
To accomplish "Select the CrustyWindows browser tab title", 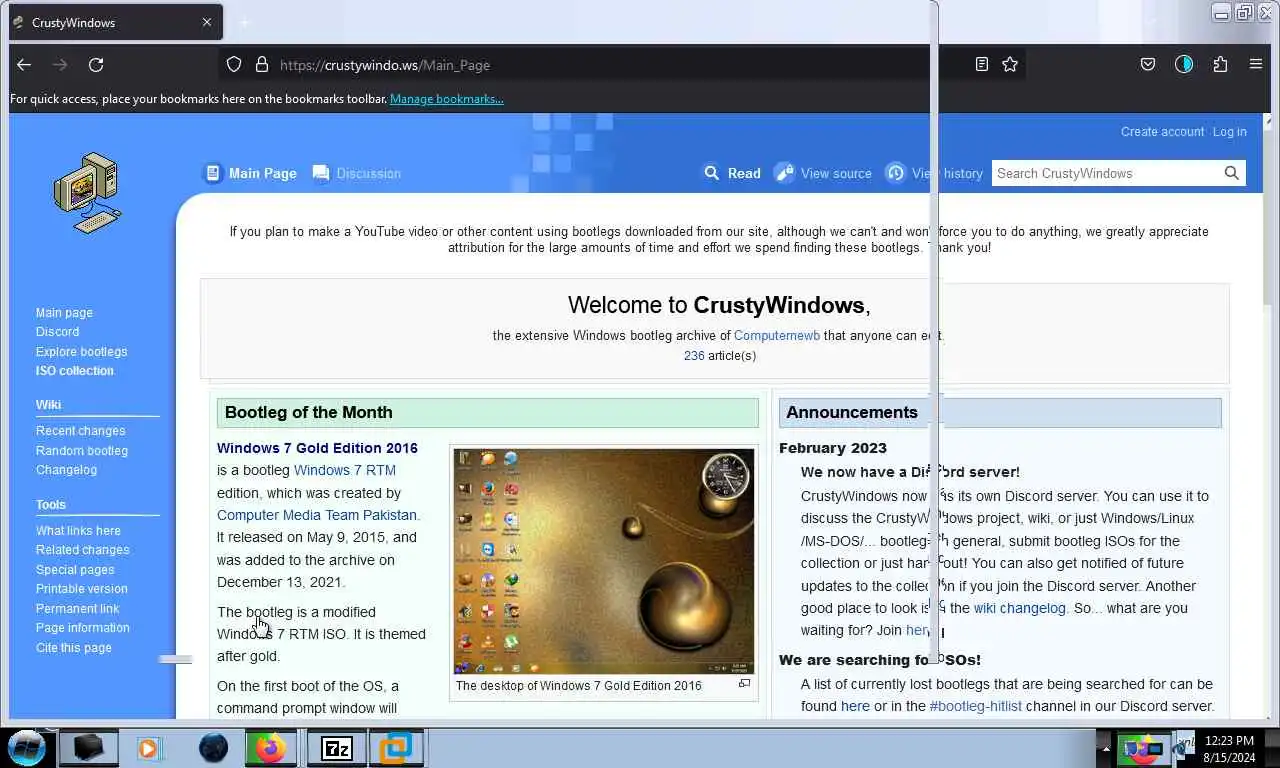I will tap(73, 22).
